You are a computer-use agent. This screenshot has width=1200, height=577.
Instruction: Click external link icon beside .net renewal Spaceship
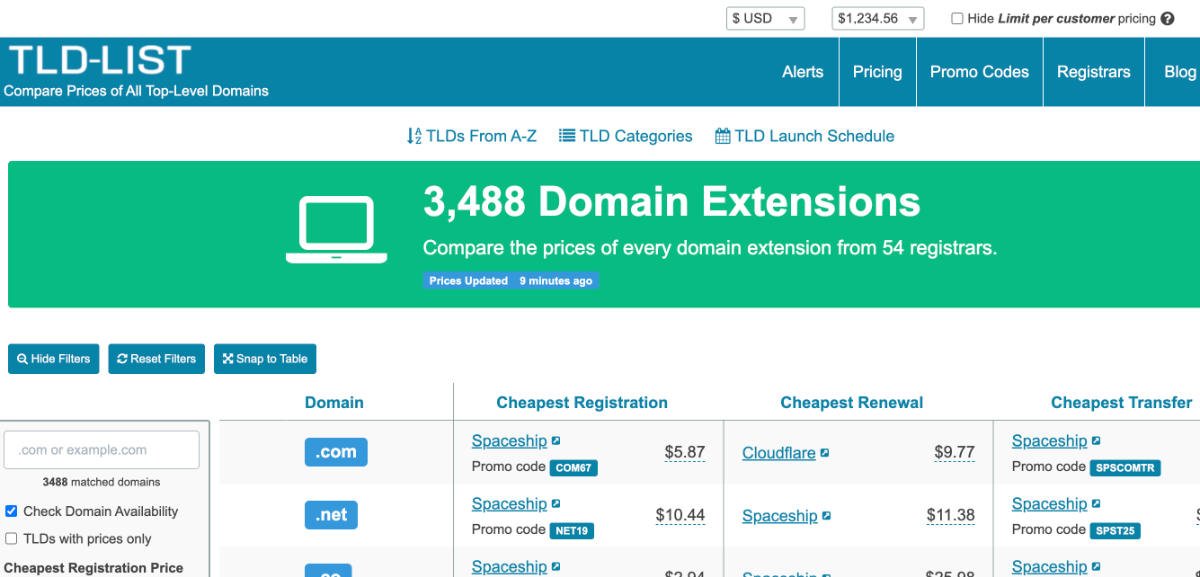click(x=826, y=516)
